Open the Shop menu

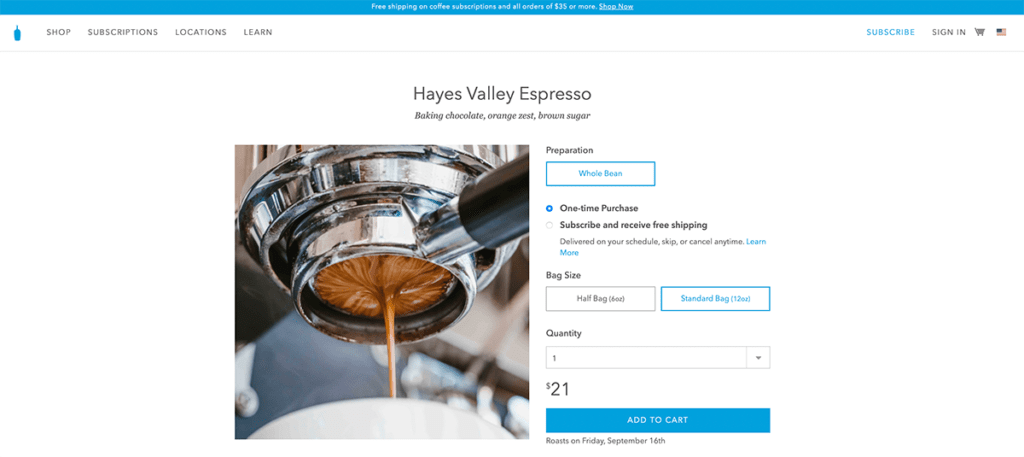tap(59, 32)
